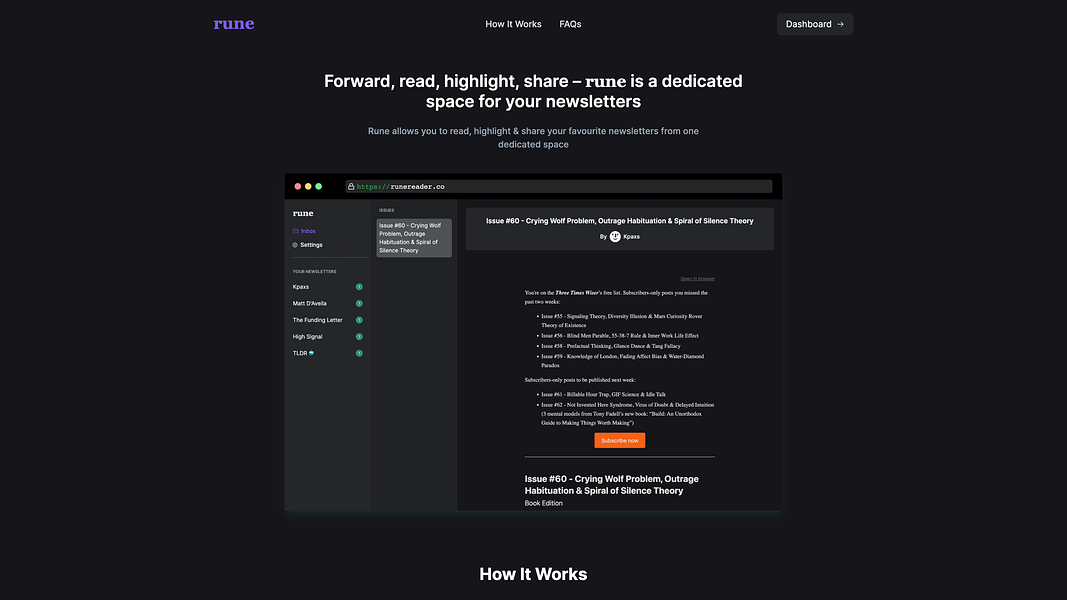Click the Issue #60 article heading in body
This screenshot has height=600, width=1067.
(612, 485)
